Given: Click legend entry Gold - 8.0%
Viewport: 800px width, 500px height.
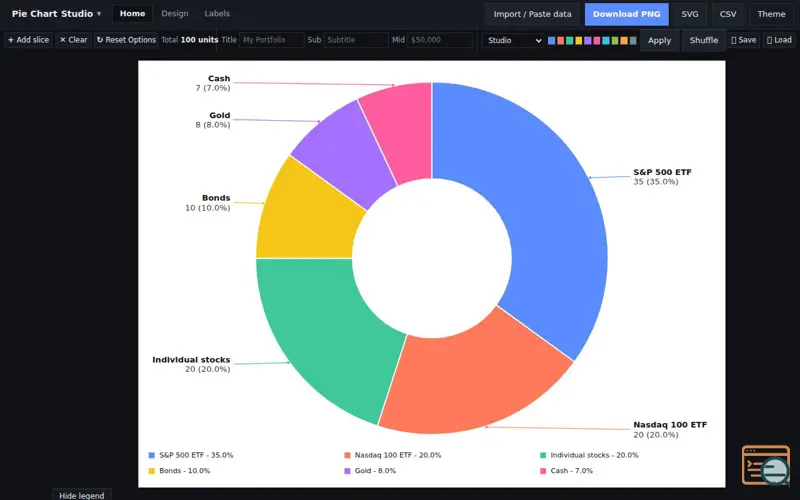Looking at the screenshot, I should (370, 471).
